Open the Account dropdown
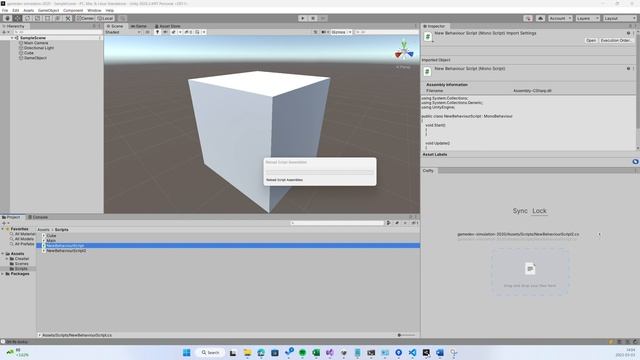The image size is (640, 360). pos(560,18)
